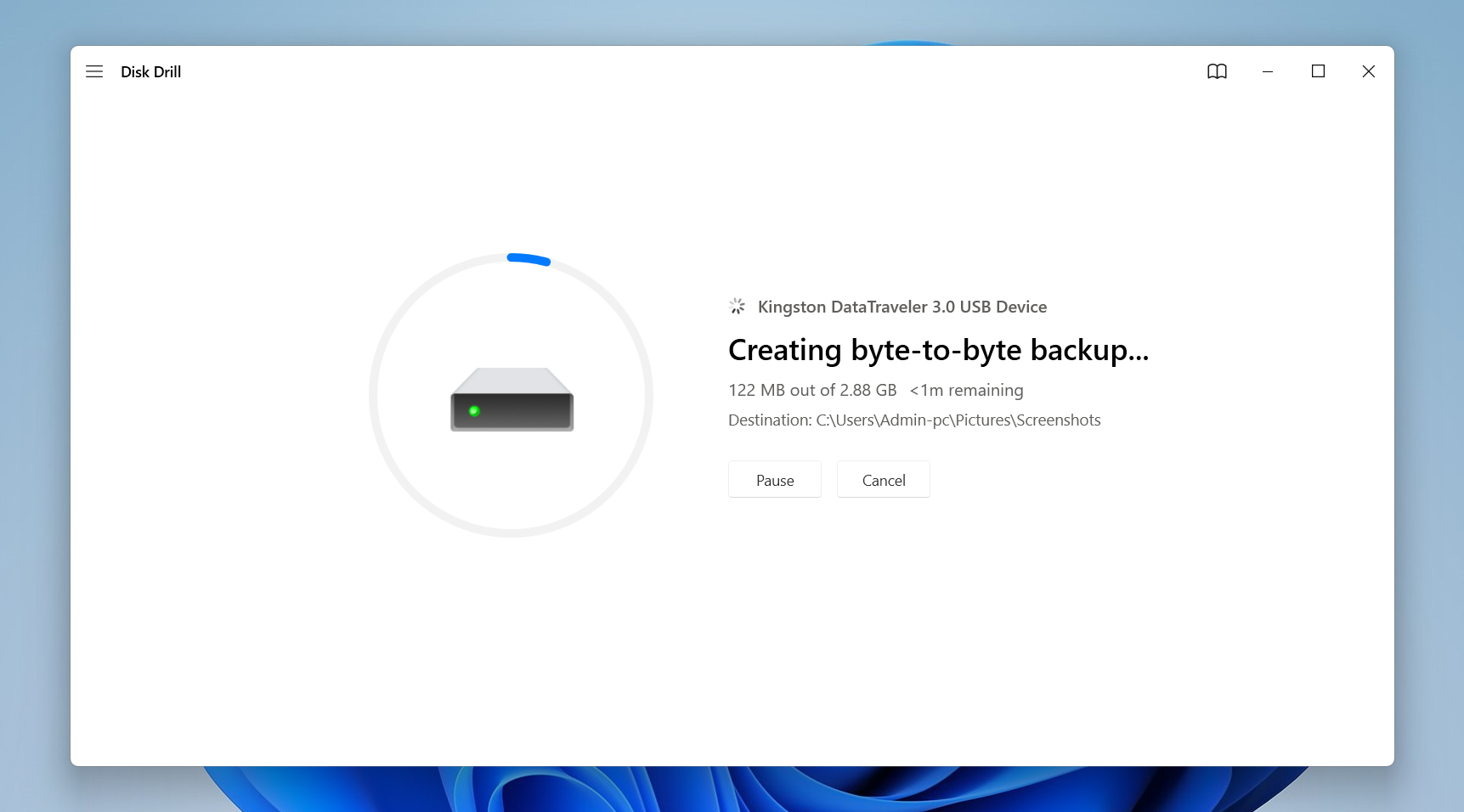Viewport: 1464px width, 812px height.
Task: Click the 'Kingston DataTraveler 3.0 USB Device' label
Action: coord(902,307)
